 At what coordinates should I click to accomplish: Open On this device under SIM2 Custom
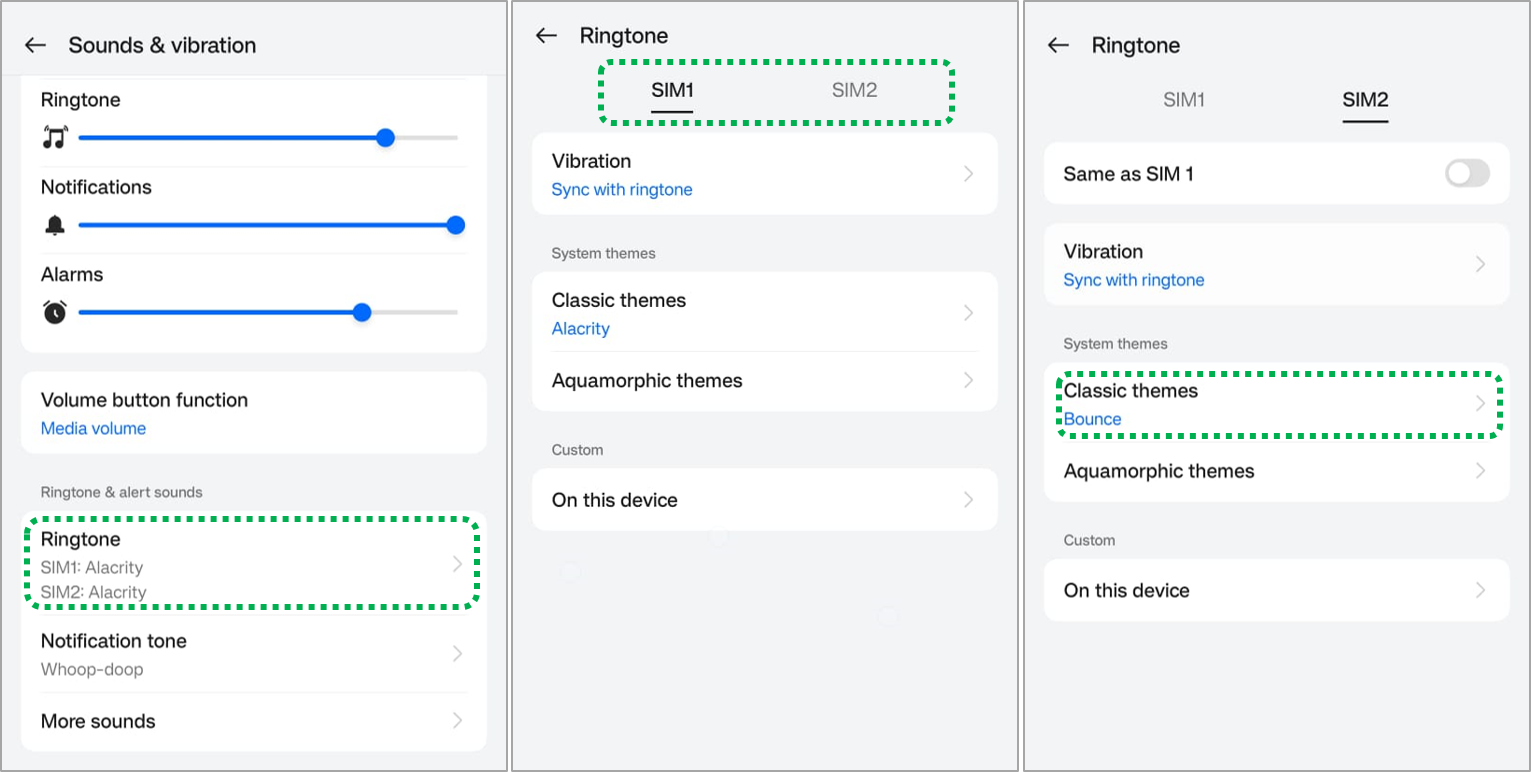pyautogui.click(x=1276, y=590)
